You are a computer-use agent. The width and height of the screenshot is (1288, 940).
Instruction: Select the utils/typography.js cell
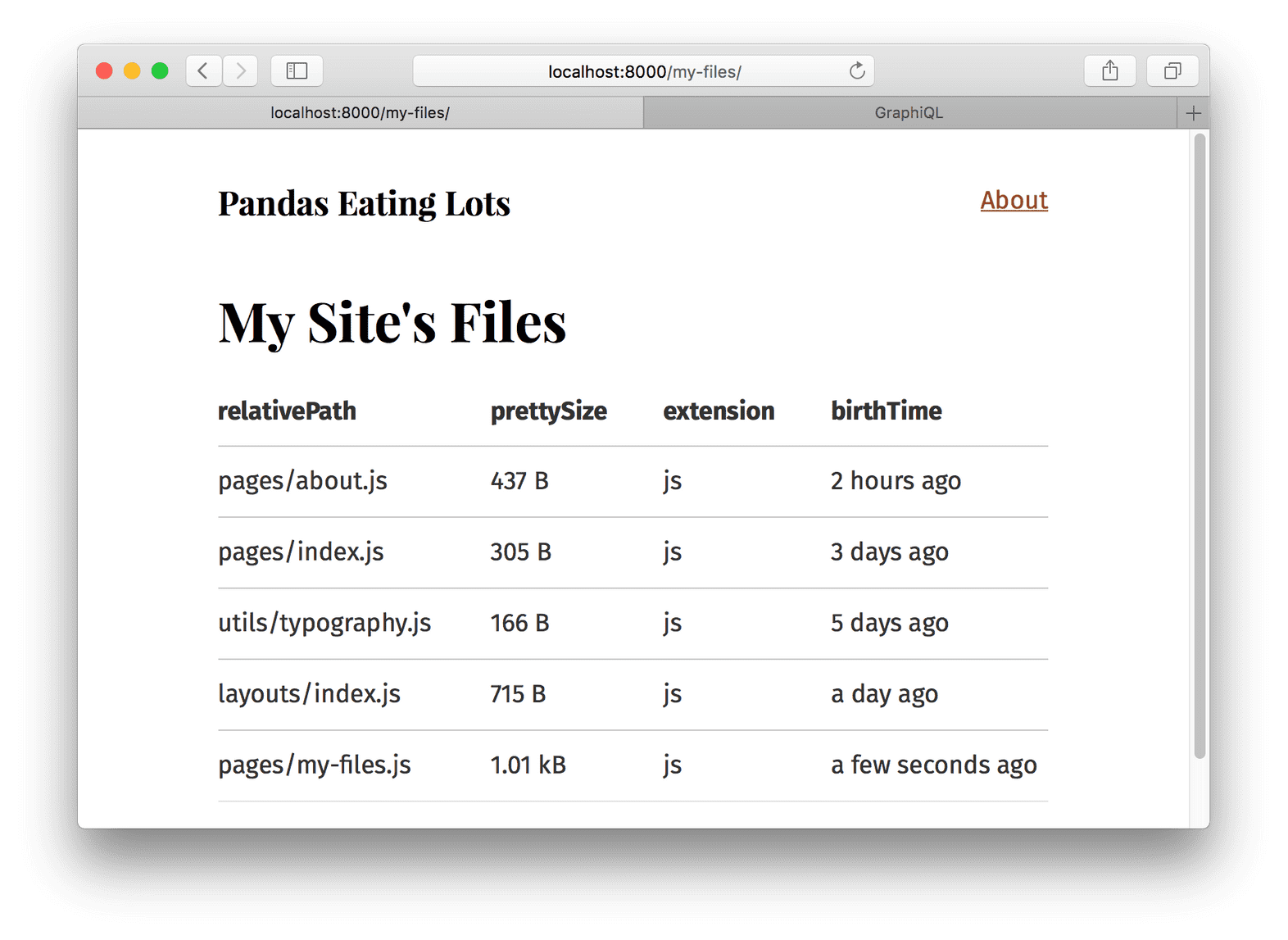point(324,623)
